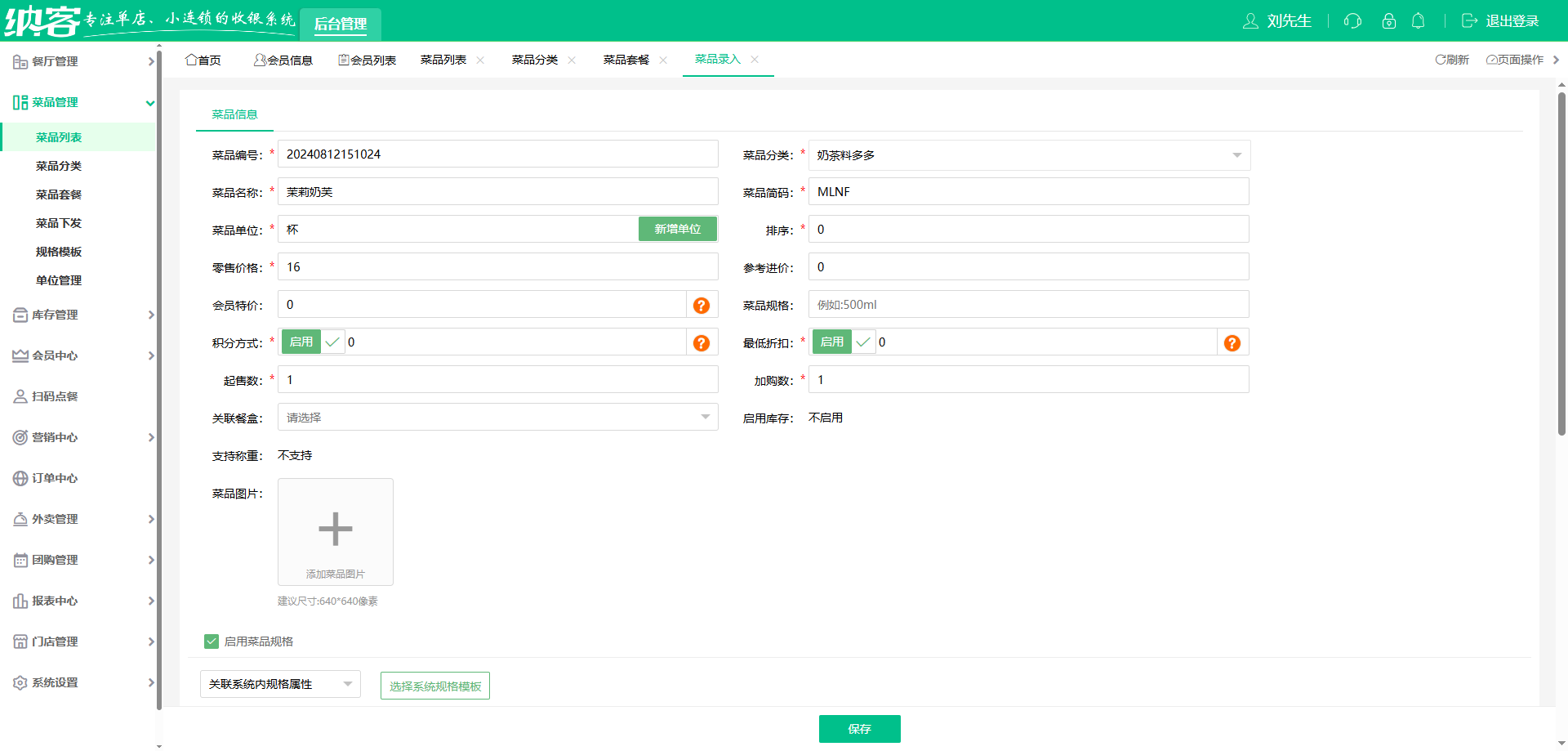Click the help icon beside 最低折扣
This screenshot has width=1568, height=751.
(x=1232, y=343)
